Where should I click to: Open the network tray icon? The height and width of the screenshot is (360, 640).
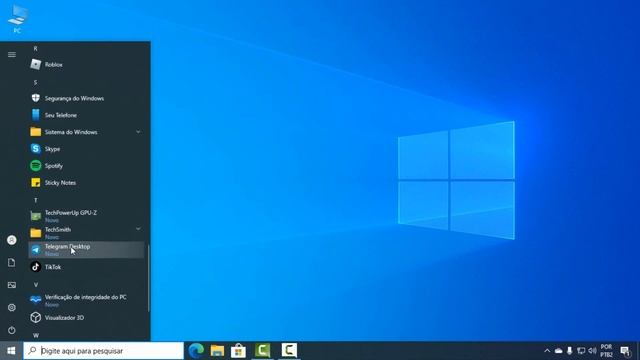[x=581, y=351]
